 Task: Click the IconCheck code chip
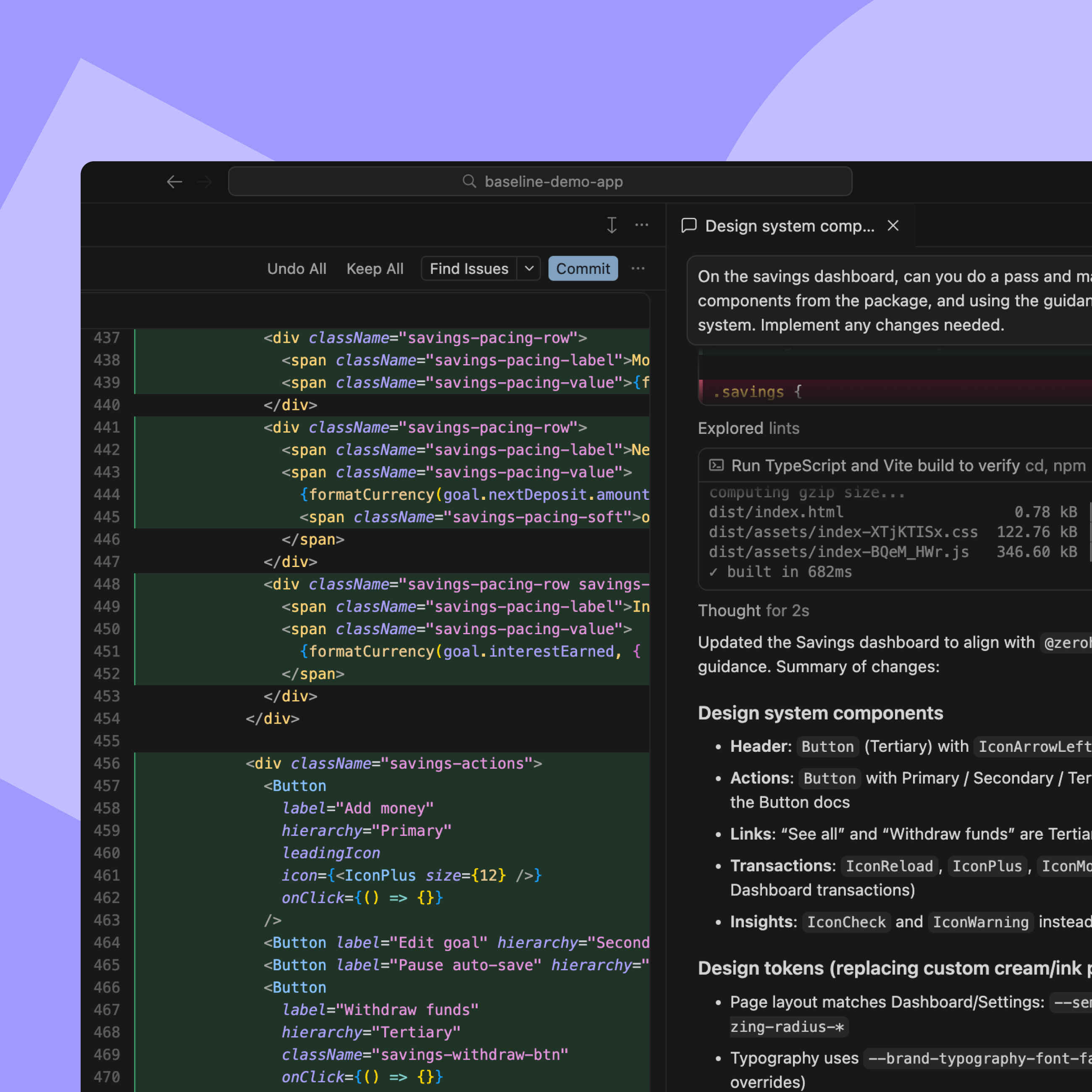click(846, 922)
